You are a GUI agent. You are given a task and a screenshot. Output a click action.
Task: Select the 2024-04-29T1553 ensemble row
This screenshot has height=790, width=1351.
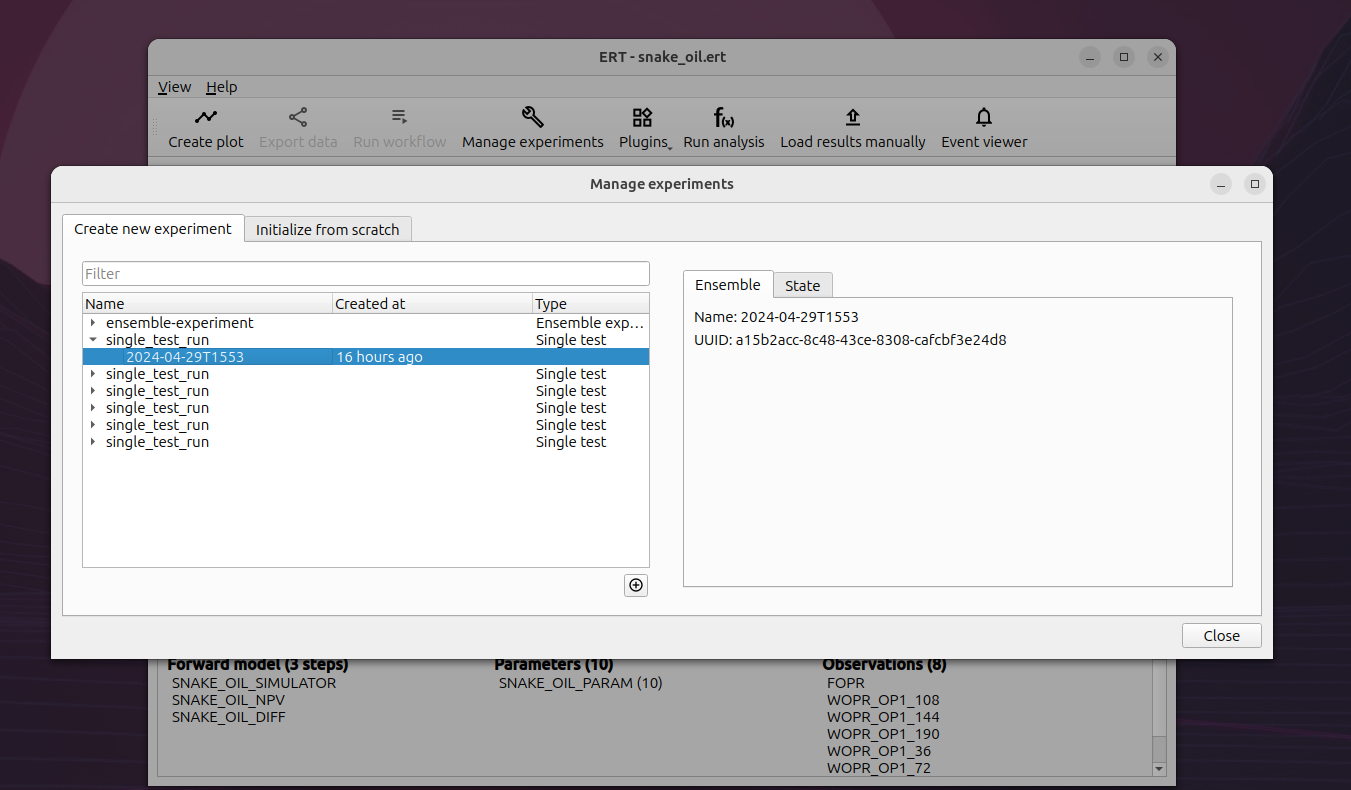pos(366,357)
